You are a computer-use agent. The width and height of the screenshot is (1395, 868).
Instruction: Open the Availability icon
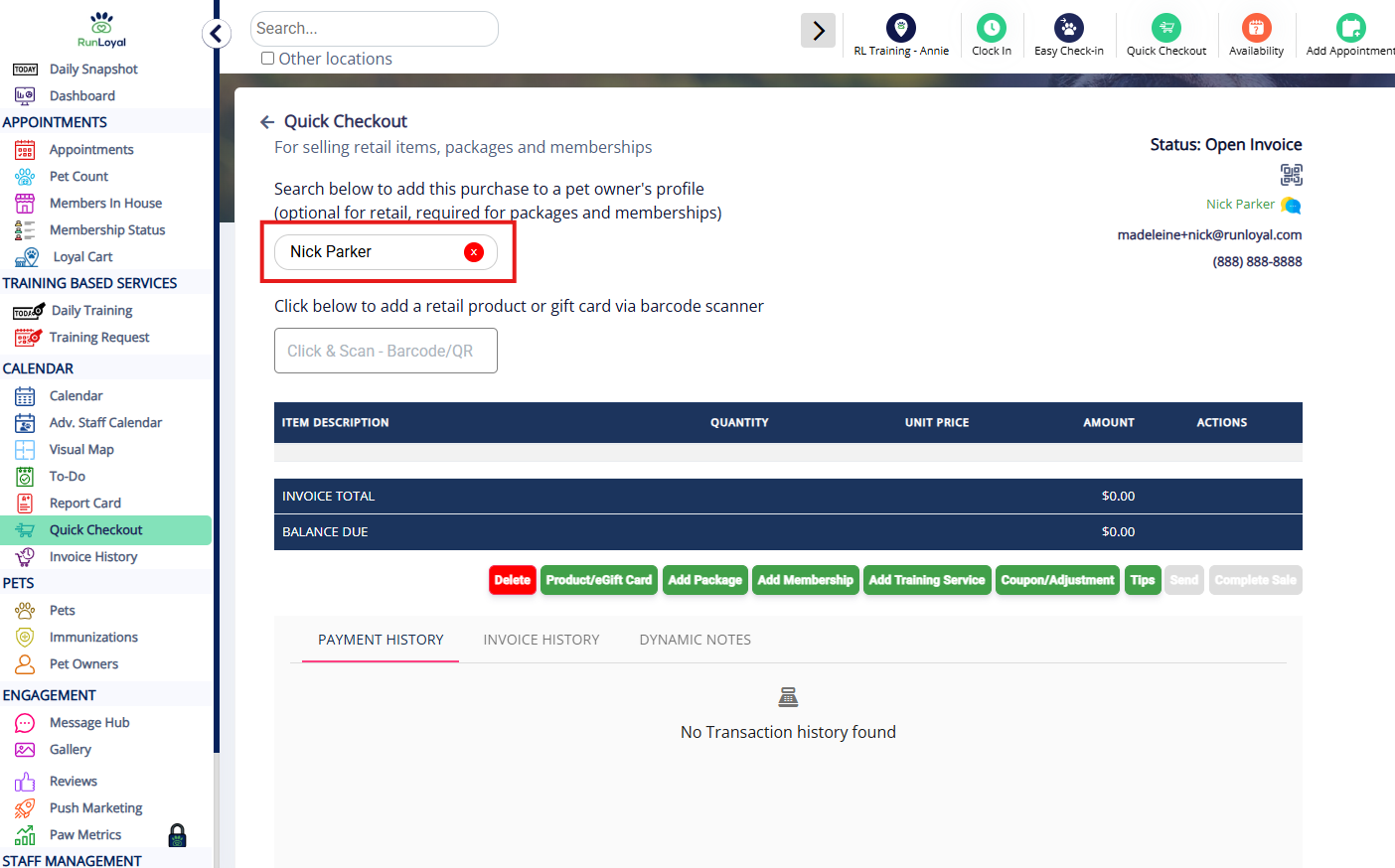[1256, 28]
